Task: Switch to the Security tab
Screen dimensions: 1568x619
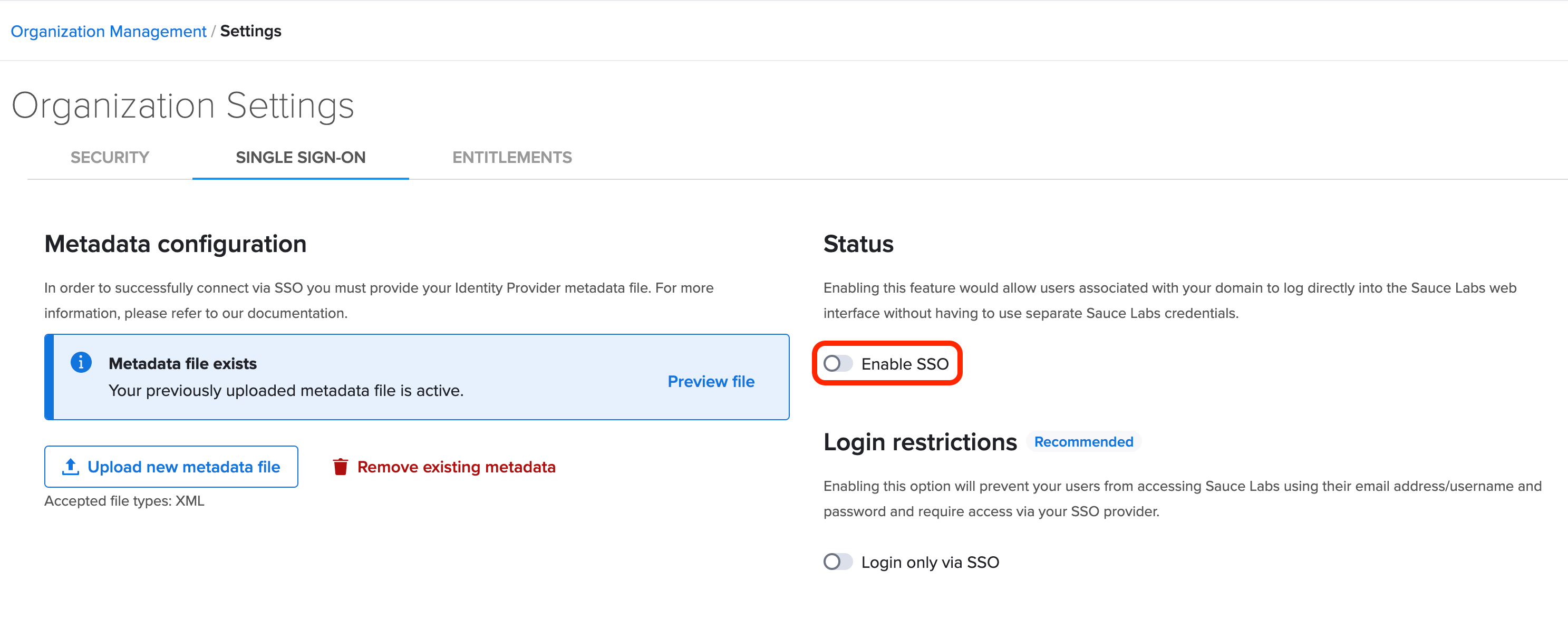Action: coord(109,157)
